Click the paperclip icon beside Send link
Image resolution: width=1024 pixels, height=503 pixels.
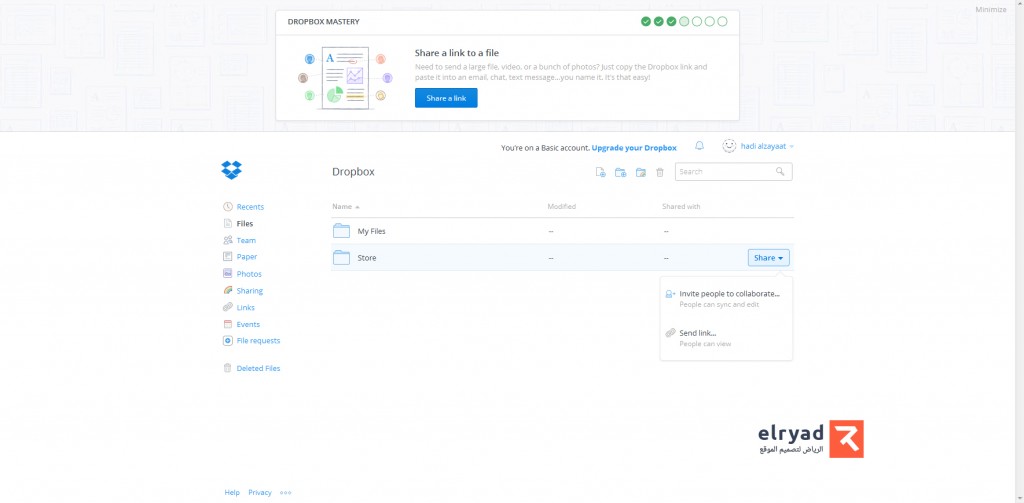[x=670, y=333]
